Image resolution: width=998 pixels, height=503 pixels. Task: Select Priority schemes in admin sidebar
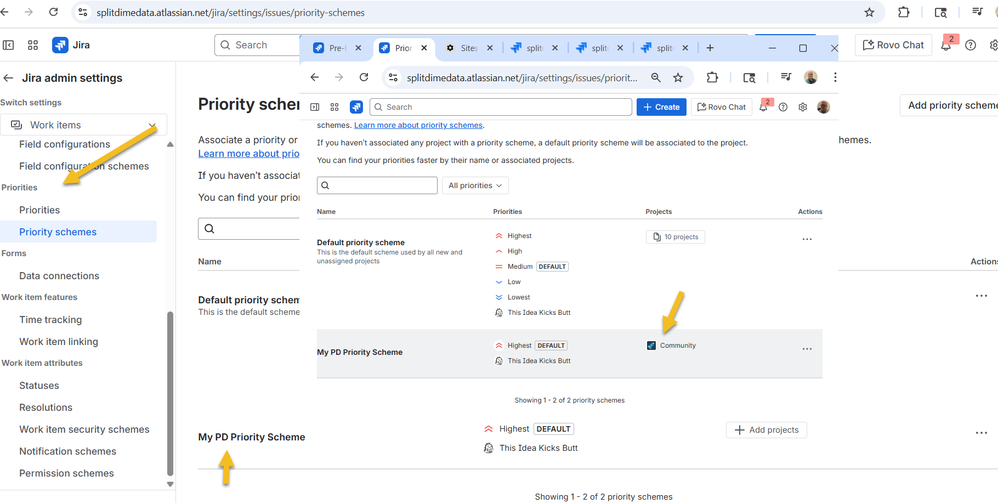click(x=58, y=232)
